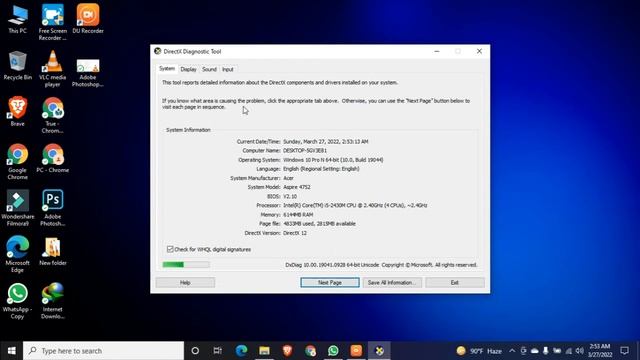Viewport: 640px width, 360px height.
Task: Click the volume speaker tray icon
Action: pyautogui.click(x=580, y=351)
